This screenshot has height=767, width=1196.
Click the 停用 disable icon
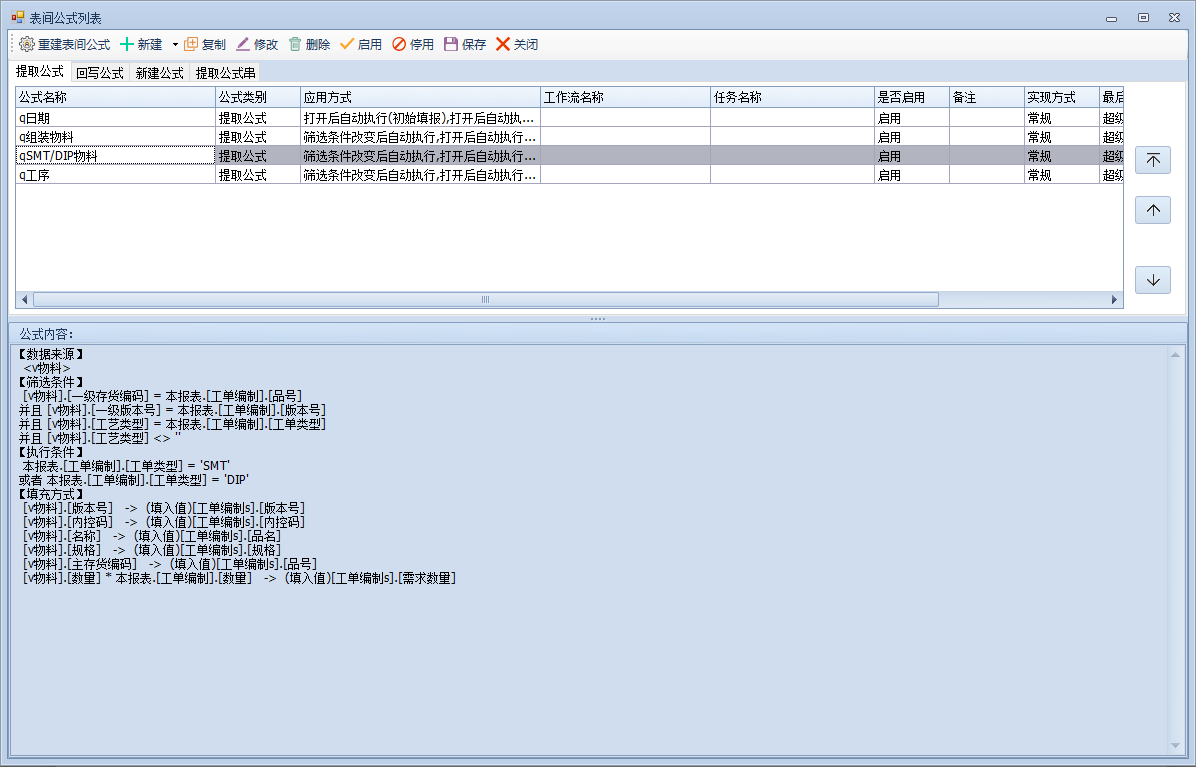click(x=399, y=44)
